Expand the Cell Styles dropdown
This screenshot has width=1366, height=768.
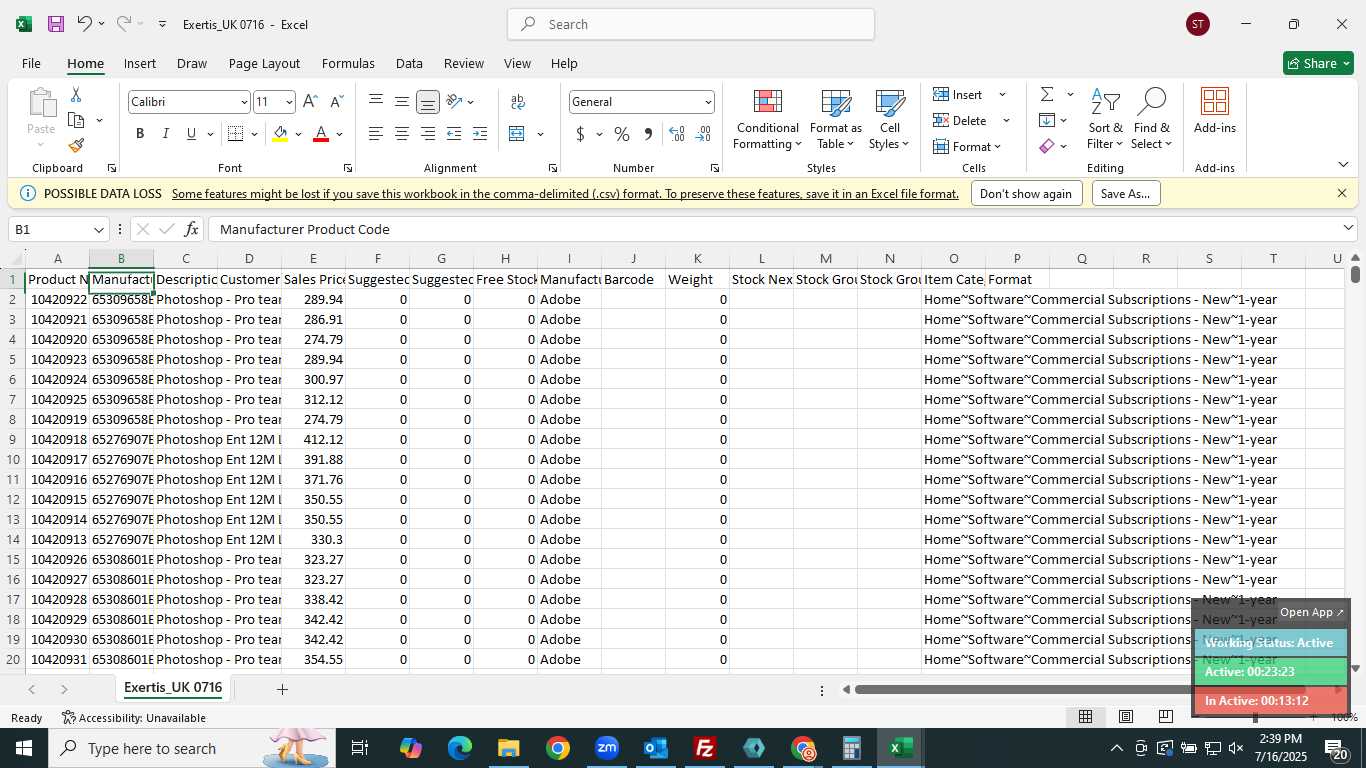coord(890,118)
